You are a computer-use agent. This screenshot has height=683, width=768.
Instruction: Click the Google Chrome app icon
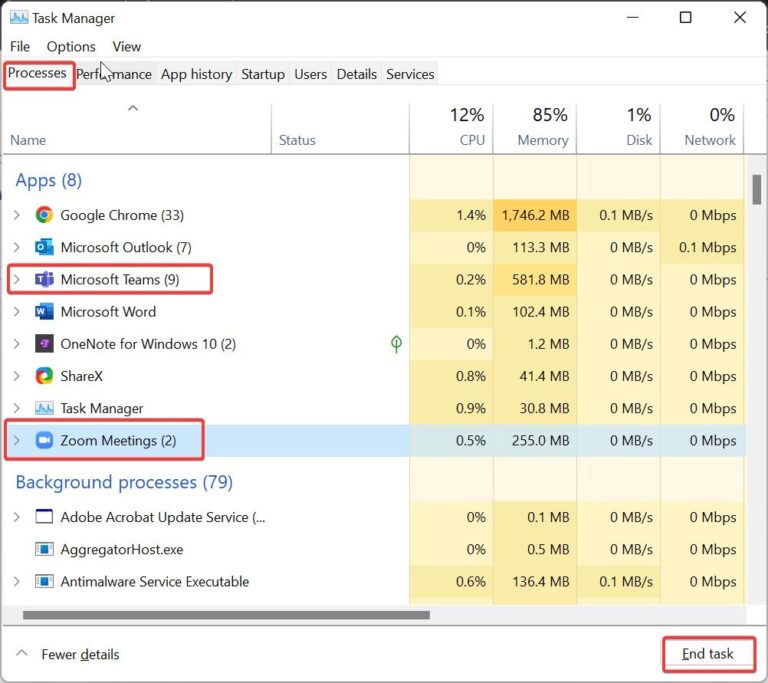coord(44,215)
